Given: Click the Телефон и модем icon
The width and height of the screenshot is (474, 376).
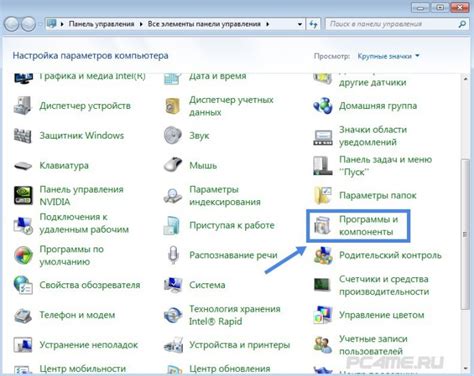Looking at the screenshot, I should pos(23,315).
